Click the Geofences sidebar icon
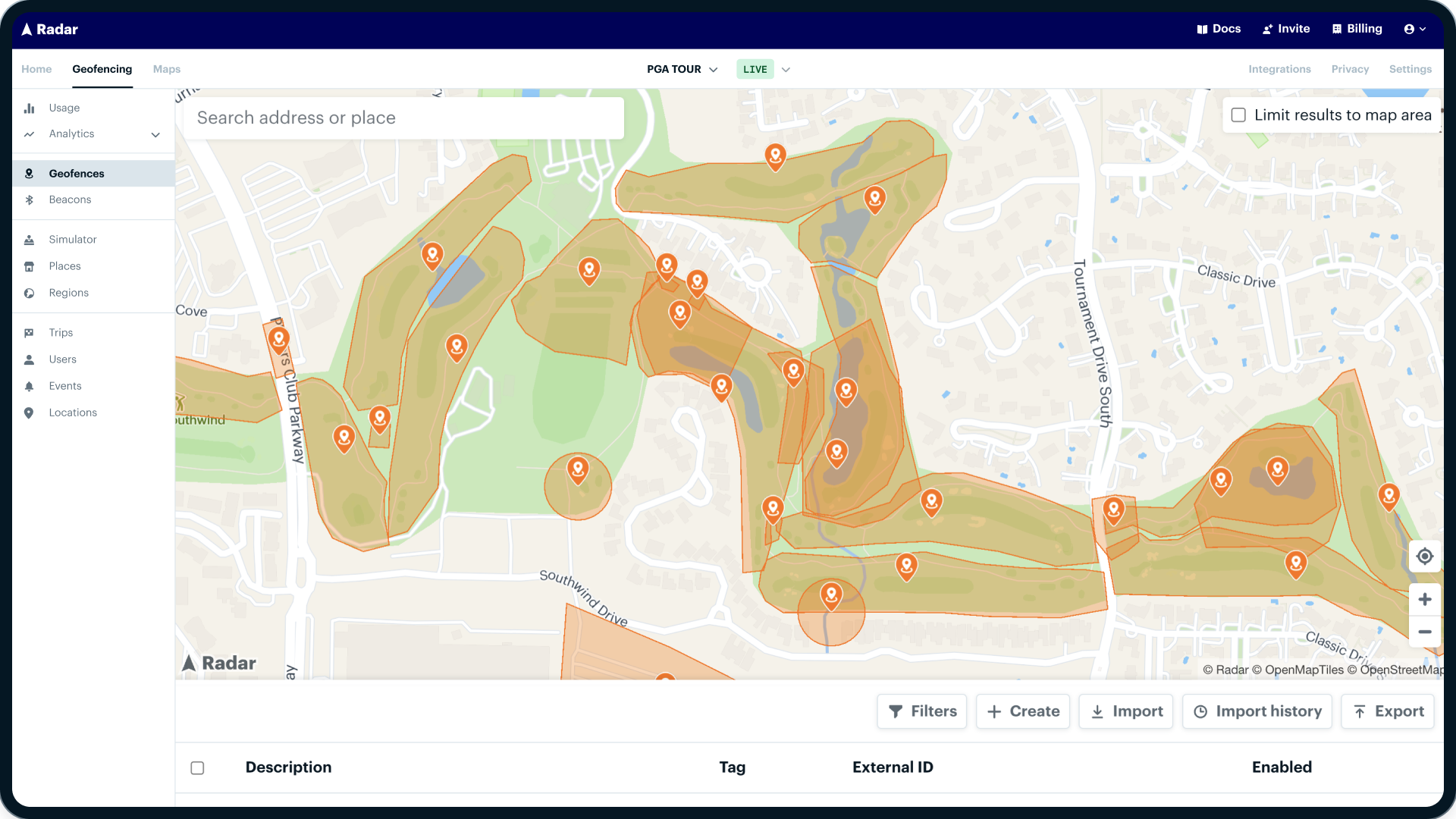This screenshot has height=819, width=1456. click(x=29, y=173)
